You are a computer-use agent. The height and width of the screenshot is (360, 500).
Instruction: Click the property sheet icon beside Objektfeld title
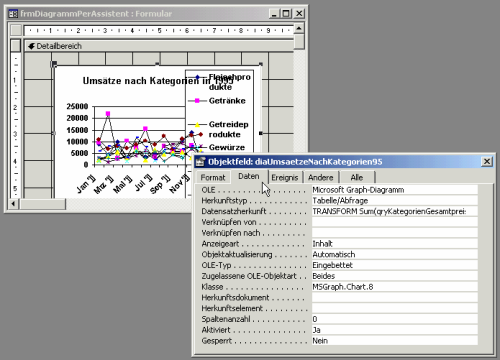tap(200, 162)
